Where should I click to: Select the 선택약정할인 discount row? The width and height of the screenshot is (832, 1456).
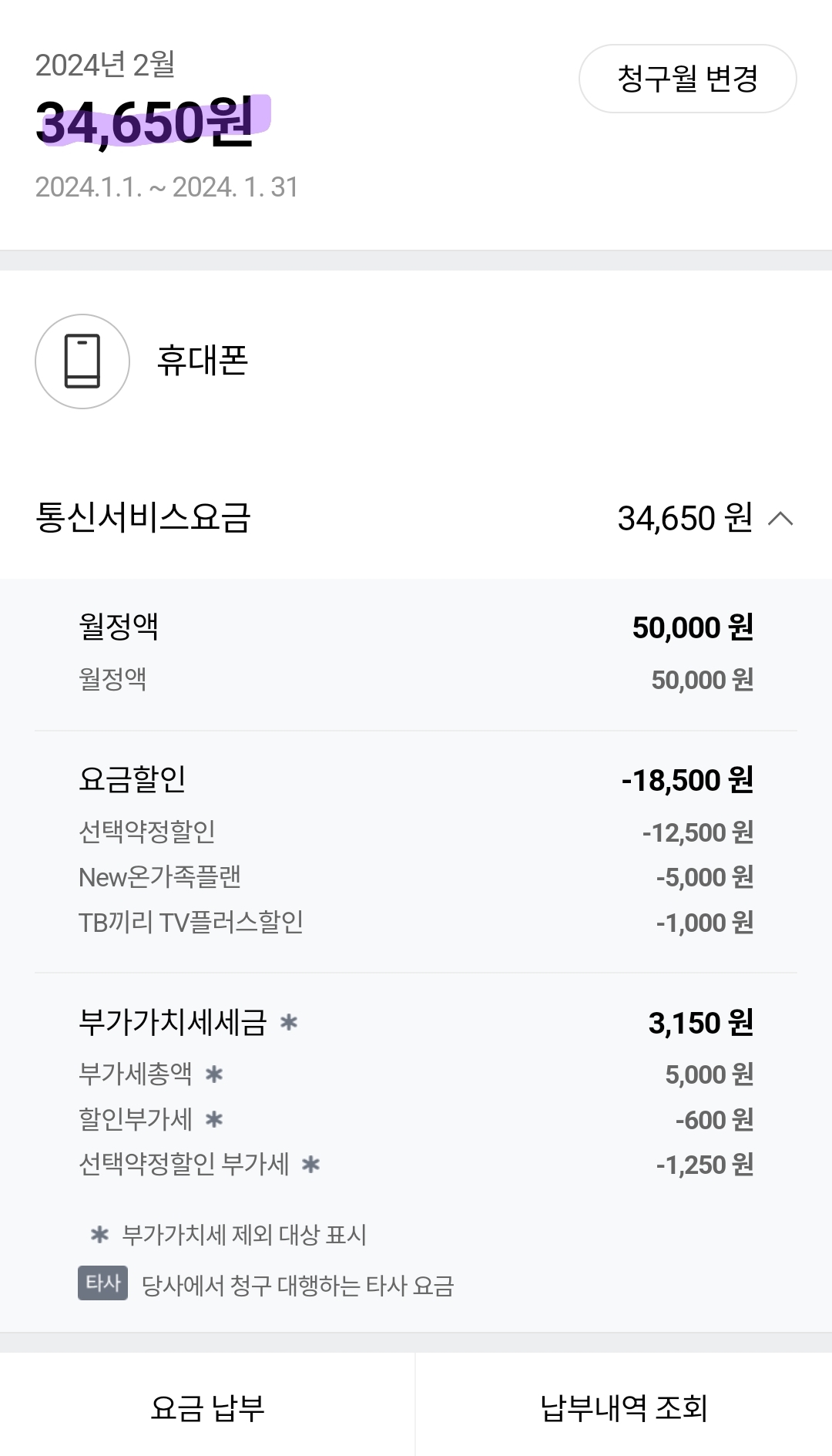click(416, 832)
